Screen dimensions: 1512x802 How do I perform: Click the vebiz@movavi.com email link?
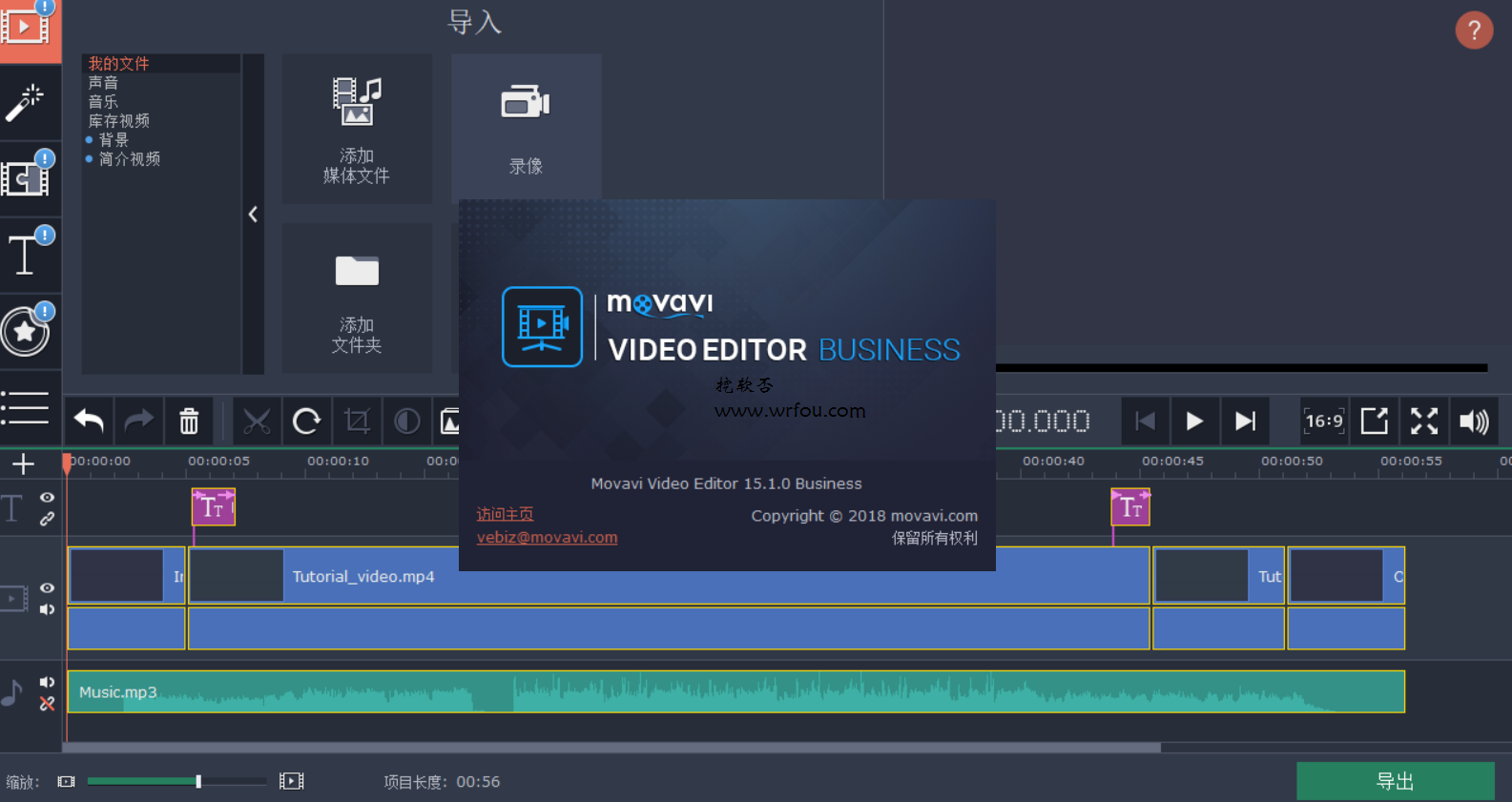(547, 538)
